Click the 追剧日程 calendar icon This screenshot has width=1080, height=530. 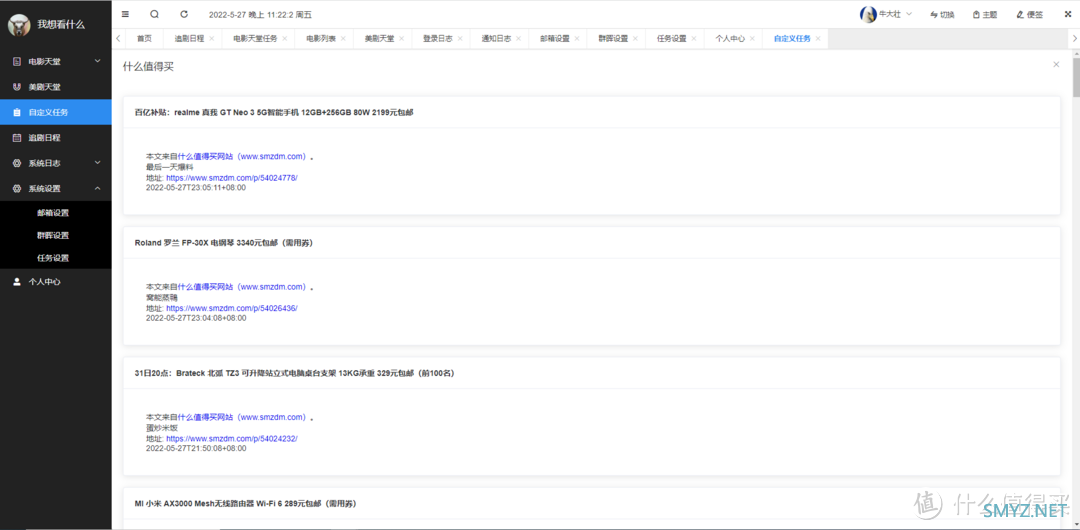coord(17,137)
